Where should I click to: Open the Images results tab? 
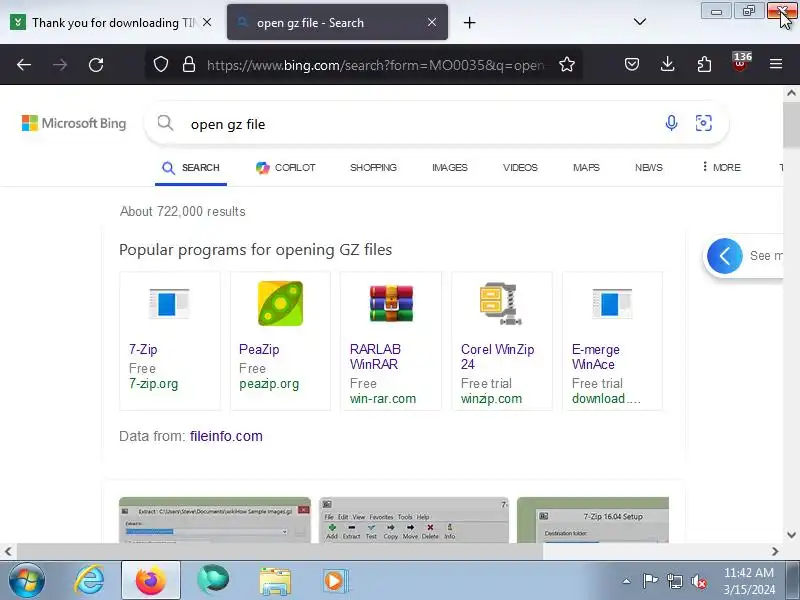[449, 167]
